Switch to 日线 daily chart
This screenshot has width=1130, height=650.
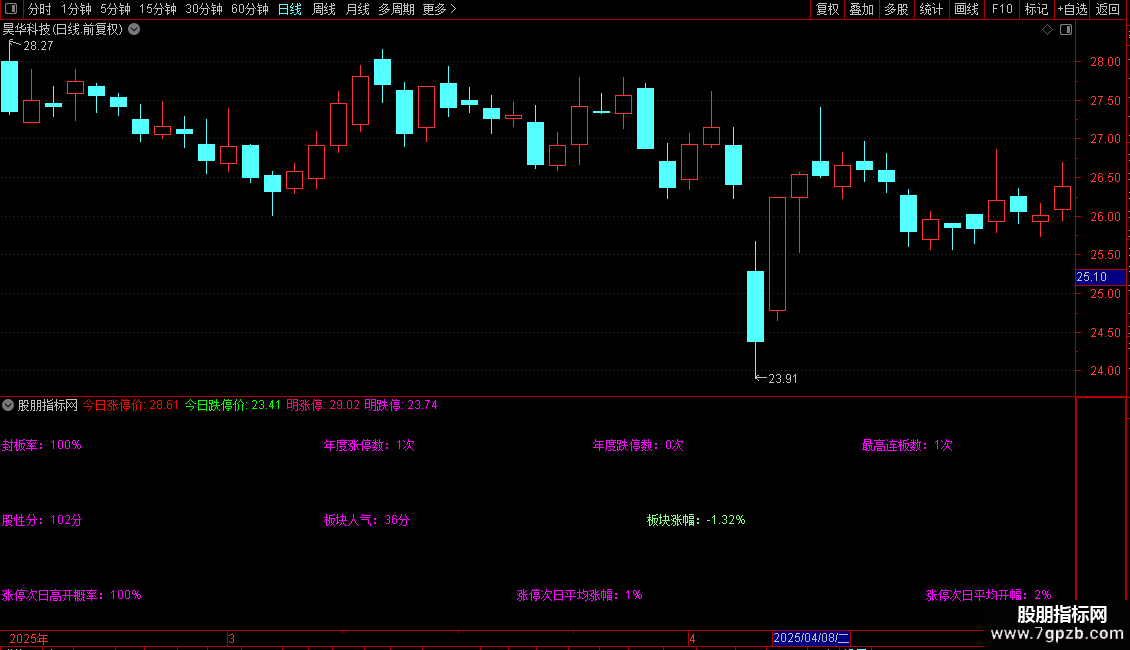click(290, 9)
